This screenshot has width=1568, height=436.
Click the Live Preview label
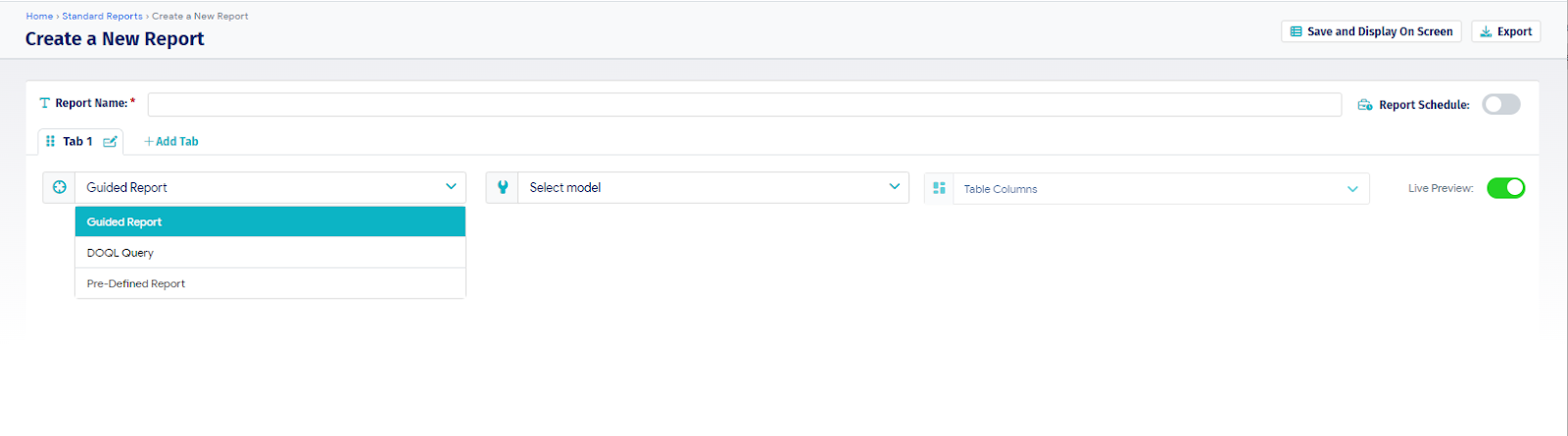(x=1441, y=188)
